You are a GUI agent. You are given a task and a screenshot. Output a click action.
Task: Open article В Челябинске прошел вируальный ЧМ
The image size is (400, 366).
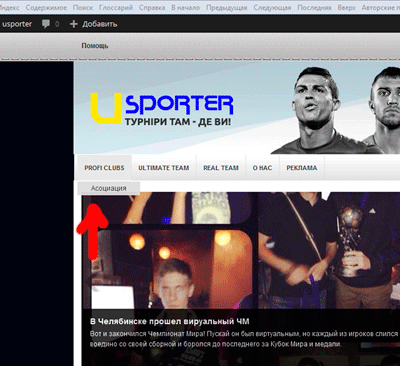click(x=169, y=322)
